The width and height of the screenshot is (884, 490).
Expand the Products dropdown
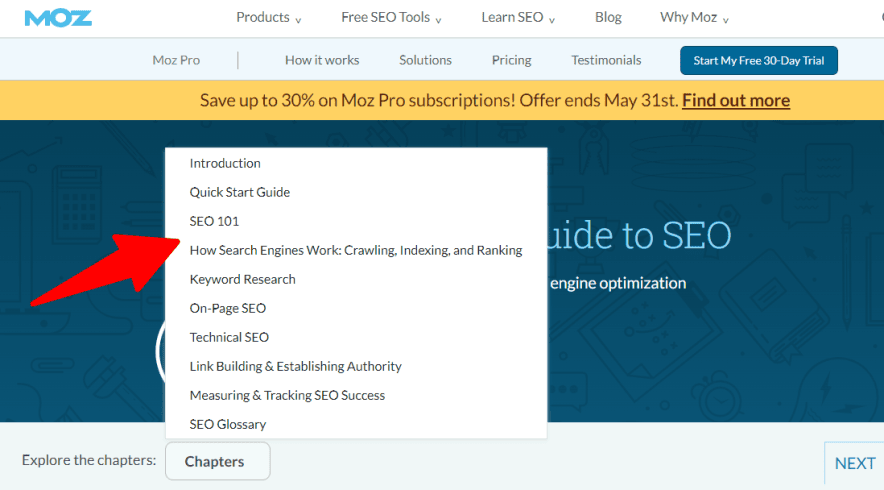tap(268, 17)
